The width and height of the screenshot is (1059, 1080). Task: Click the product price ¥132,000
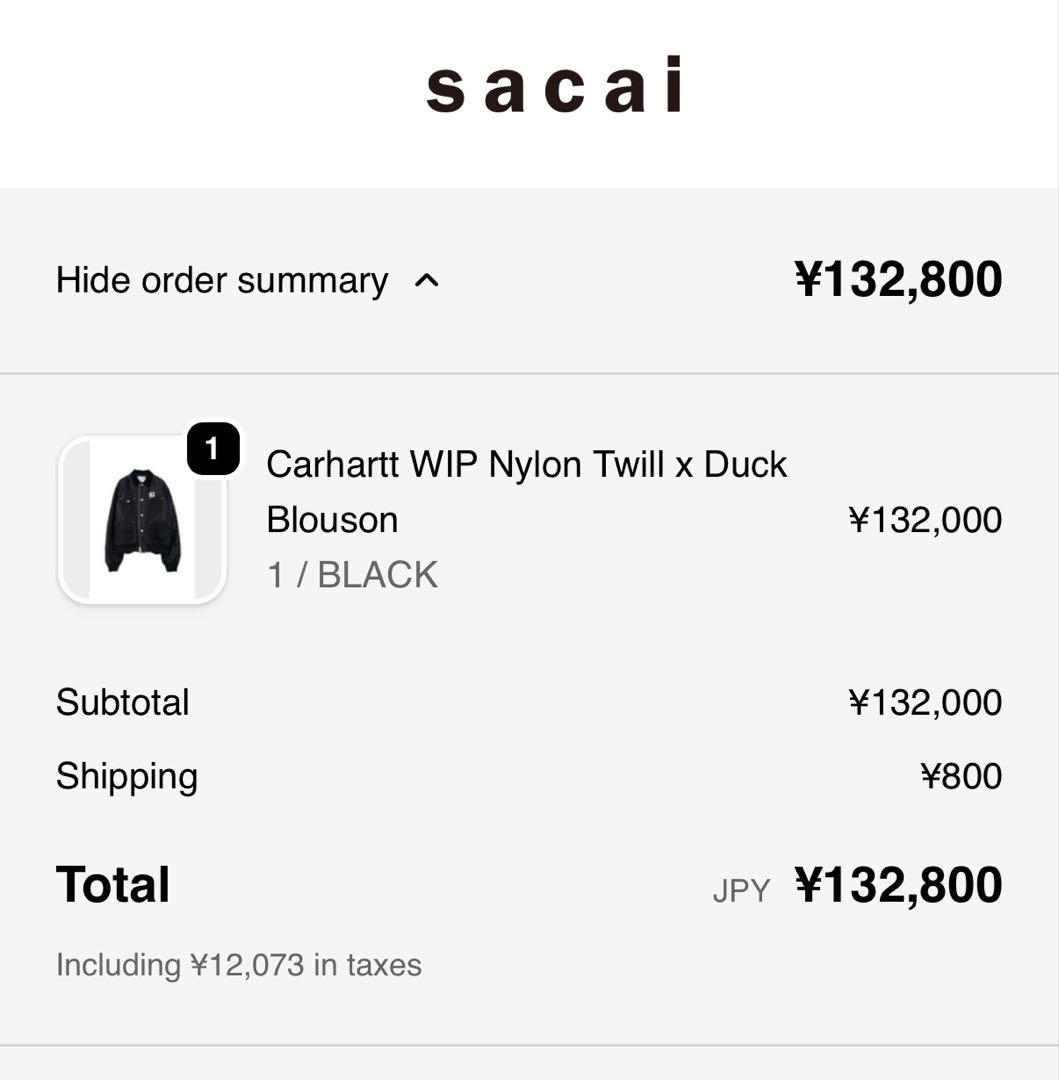pyautogui.click(x=926, y=519)
